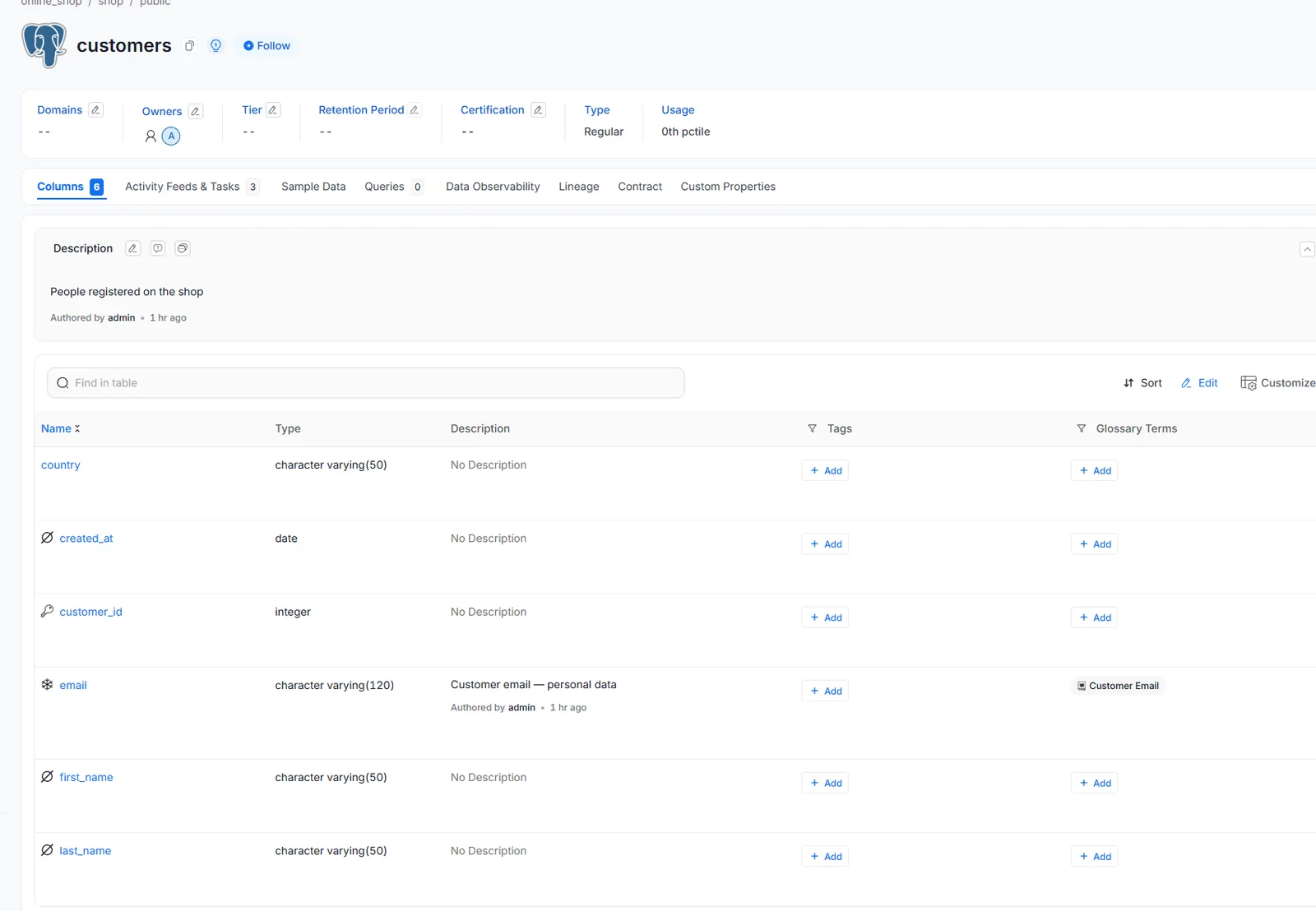The height and width of the screenshot is (911, 1316).
Task: Open the first_name column link
Action: coord(86,777)
